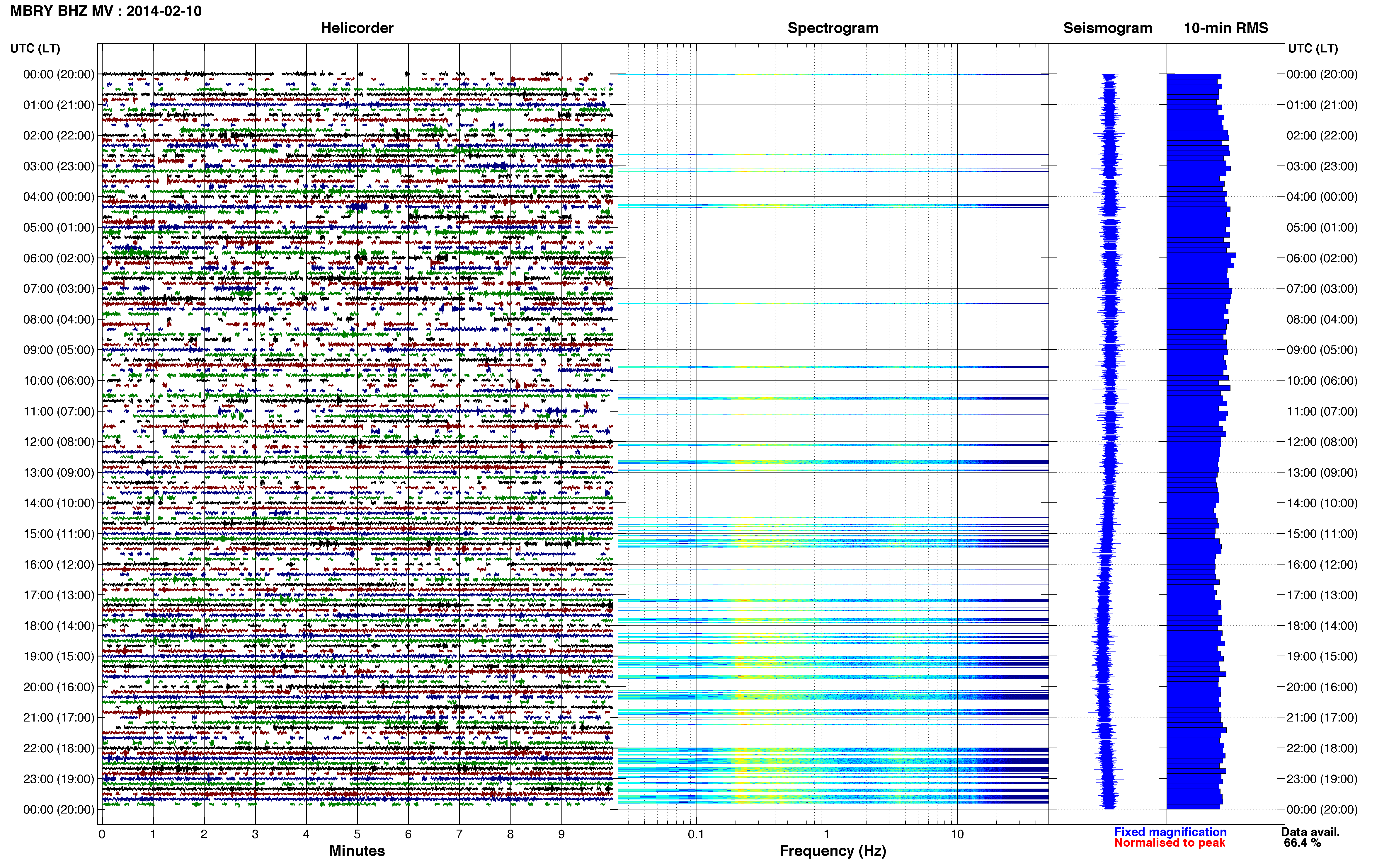This screenshot has width=1389, height=868.
Task: Click the left '12:00 (08:00)' time label
Action: coord(59,442)
